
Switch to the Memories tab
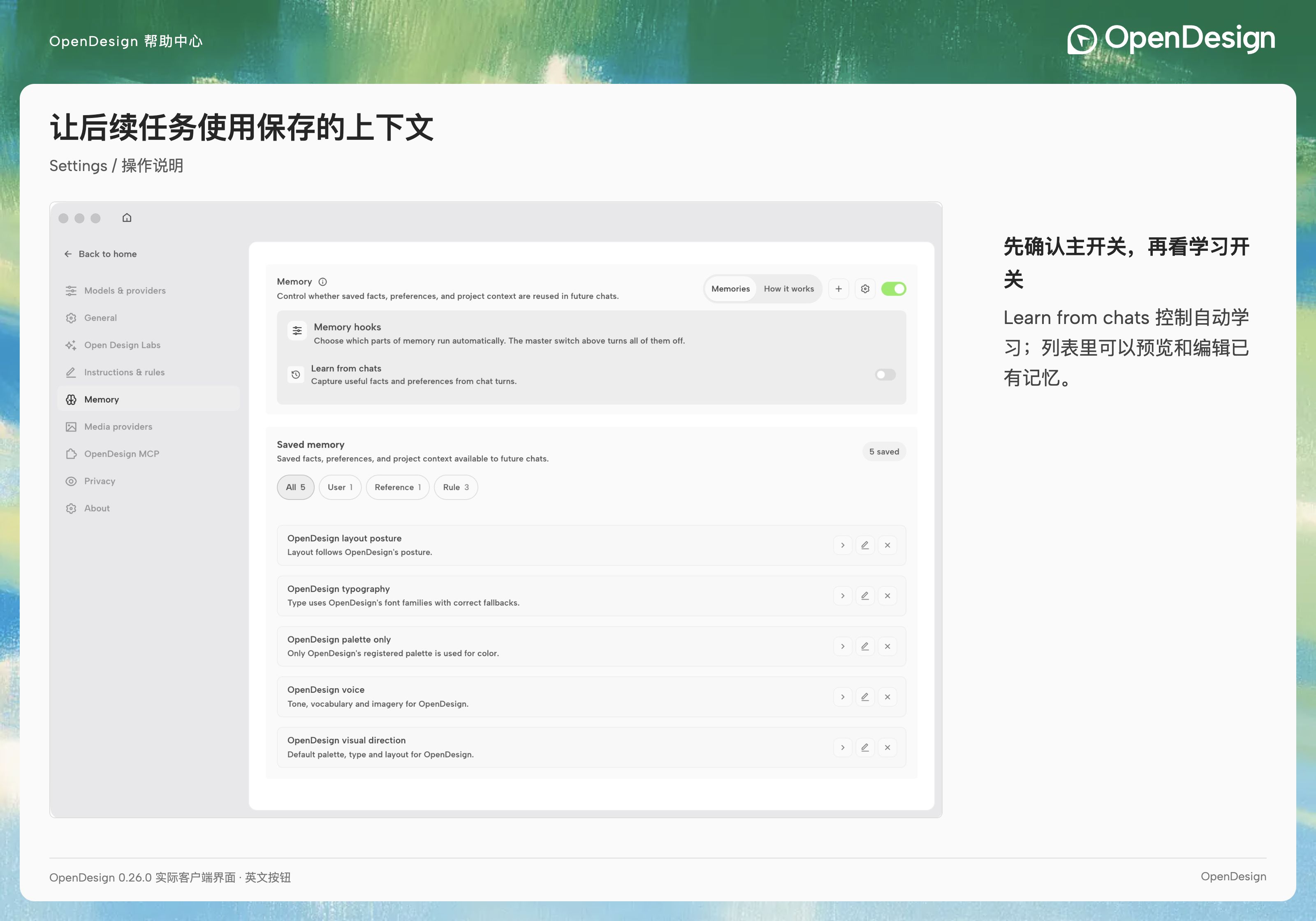(730, 289)
